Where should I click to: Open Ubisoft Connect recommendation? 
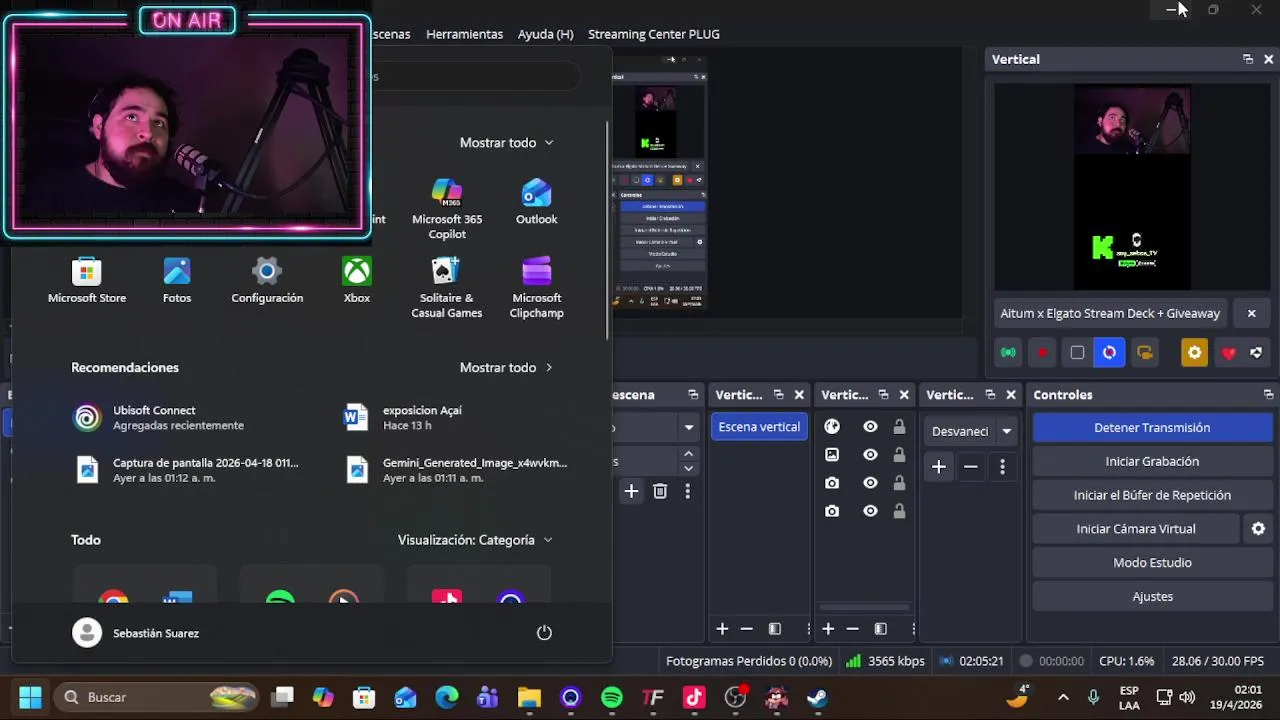(190, 417)
